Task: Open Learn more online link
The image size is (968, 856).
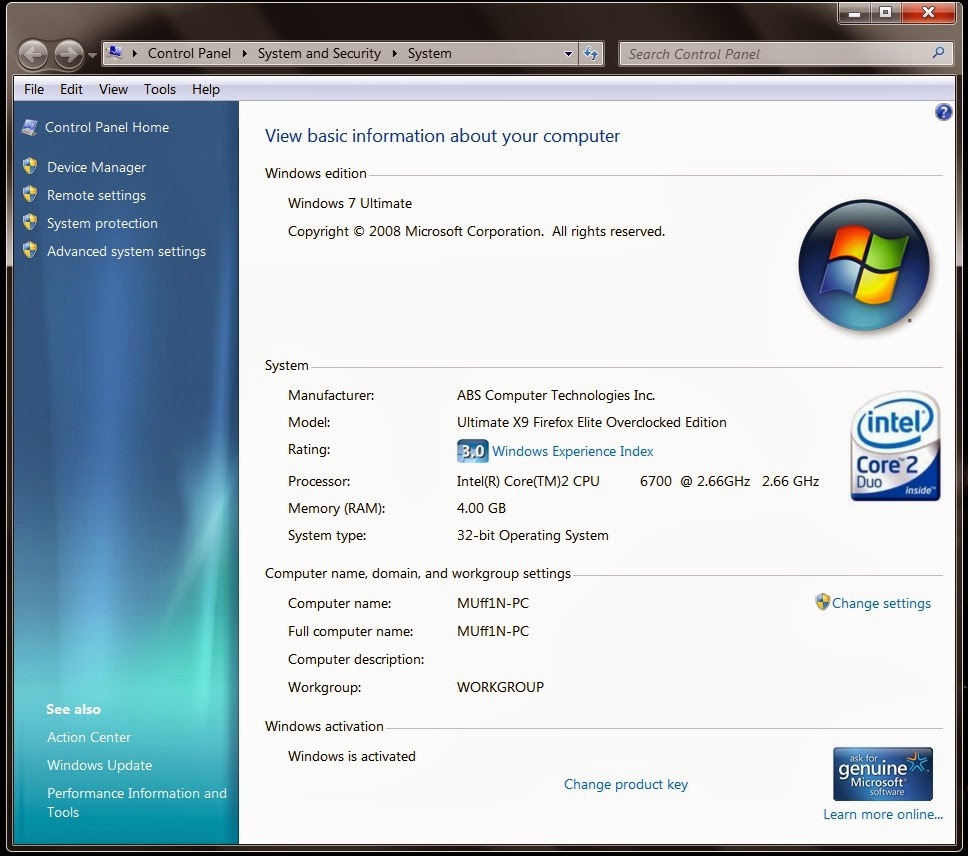Action: click(x=883, y=815)
